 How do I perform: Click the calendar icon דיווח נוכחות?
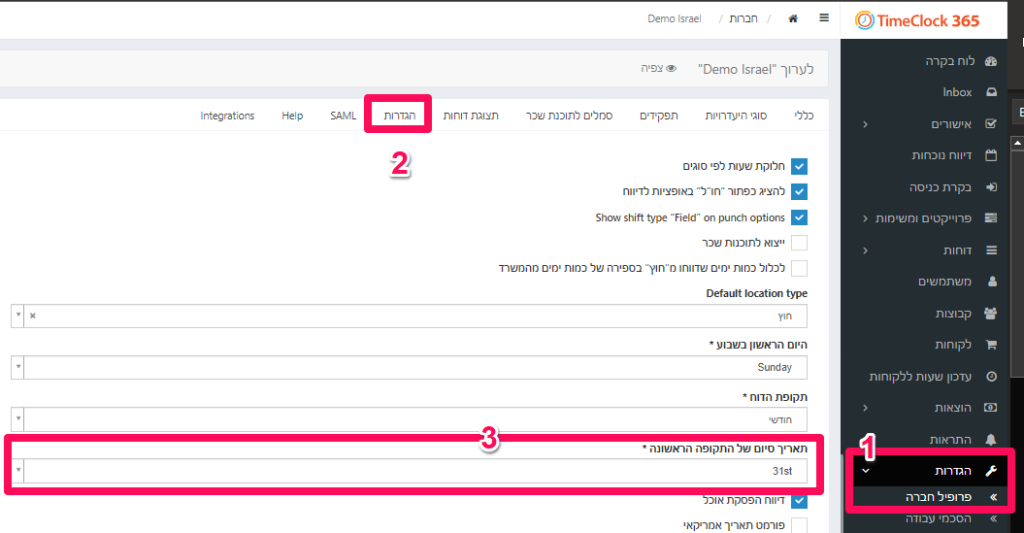click(991, 155)
